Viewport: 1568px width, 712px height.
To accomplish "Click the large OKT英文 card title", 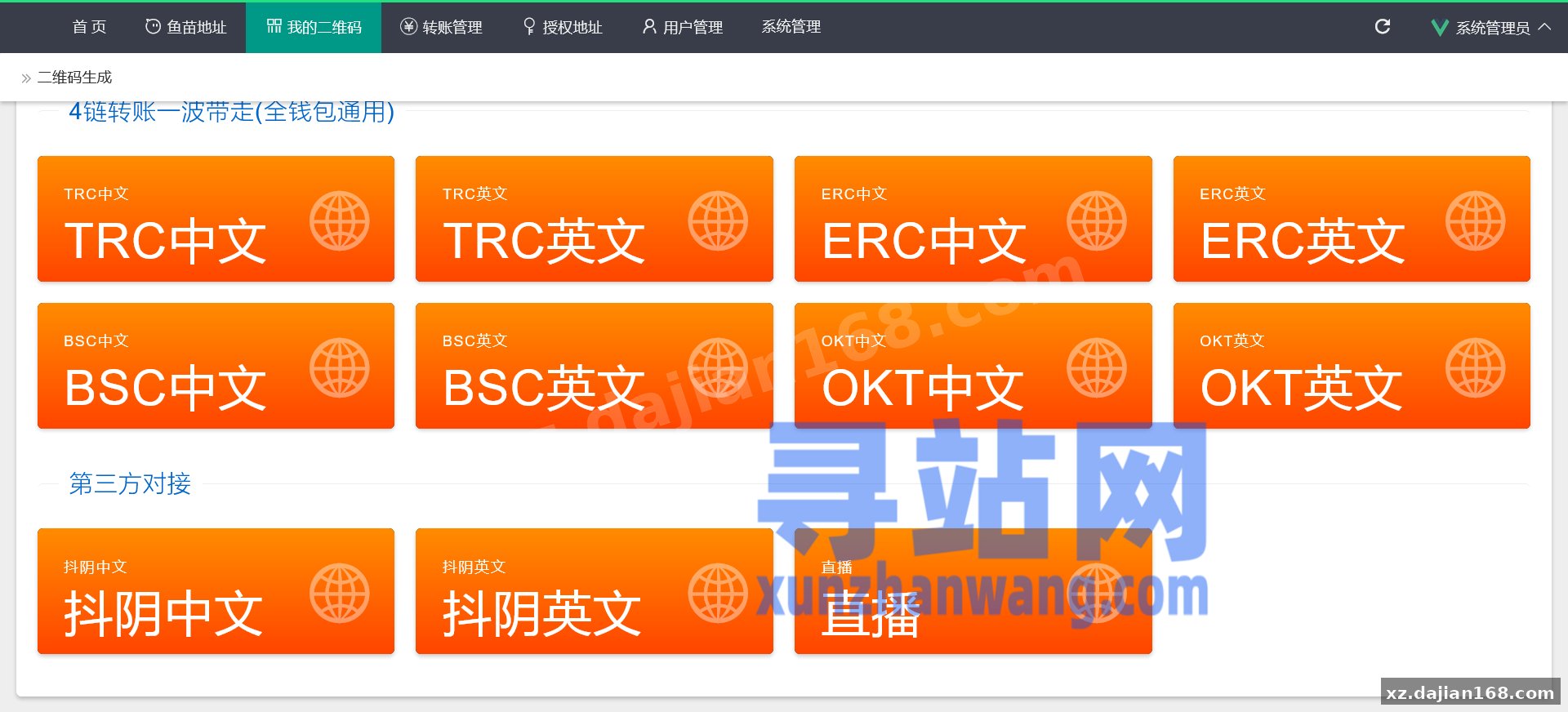I will pos(1302,388).
